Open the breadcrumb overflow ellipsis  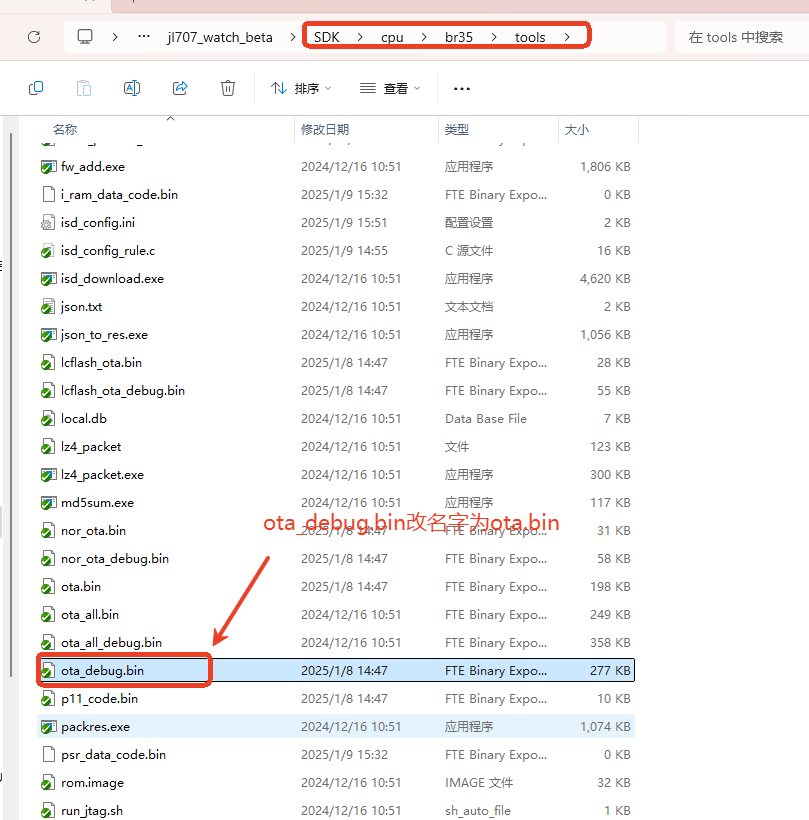click(144, 37)
